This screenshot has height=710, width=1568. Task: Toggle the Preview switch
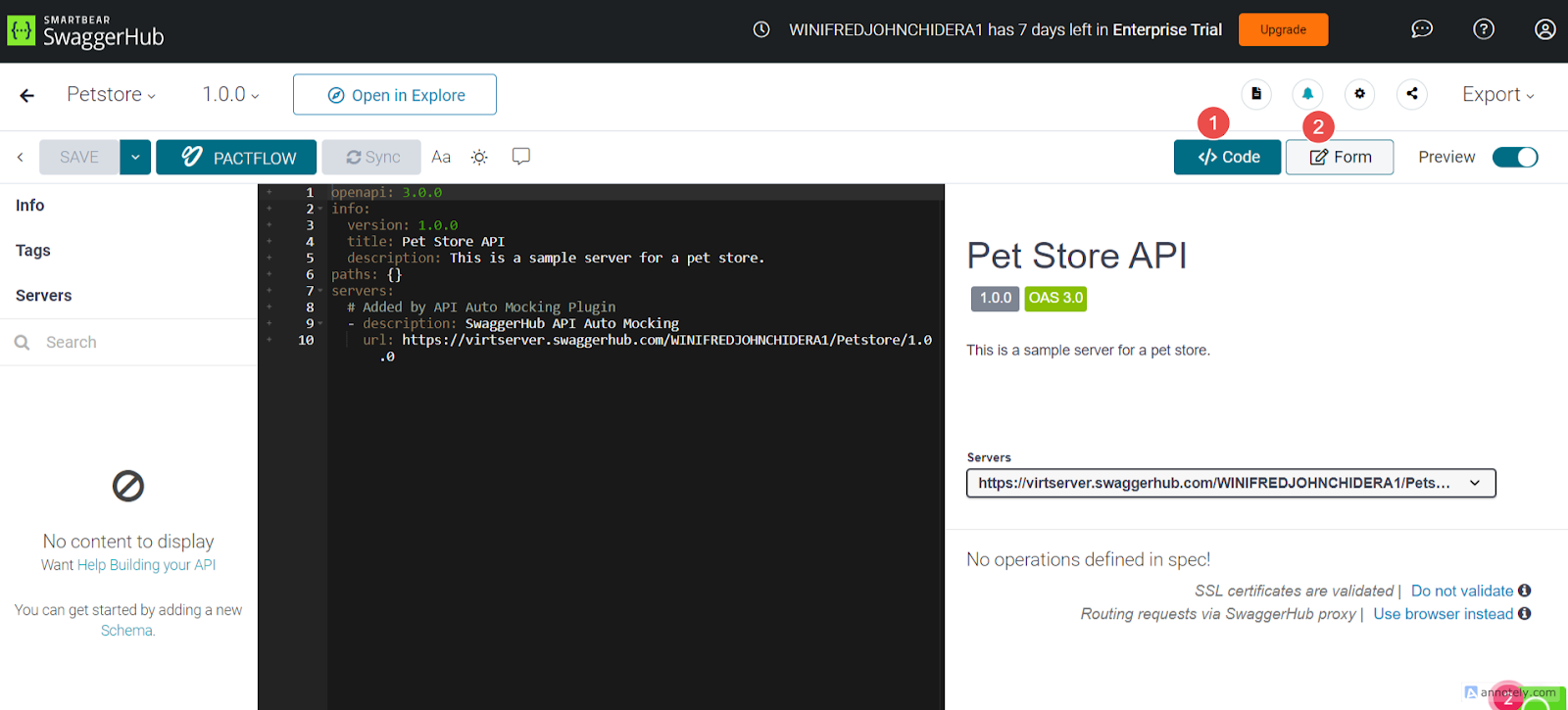click(1515, 157)
